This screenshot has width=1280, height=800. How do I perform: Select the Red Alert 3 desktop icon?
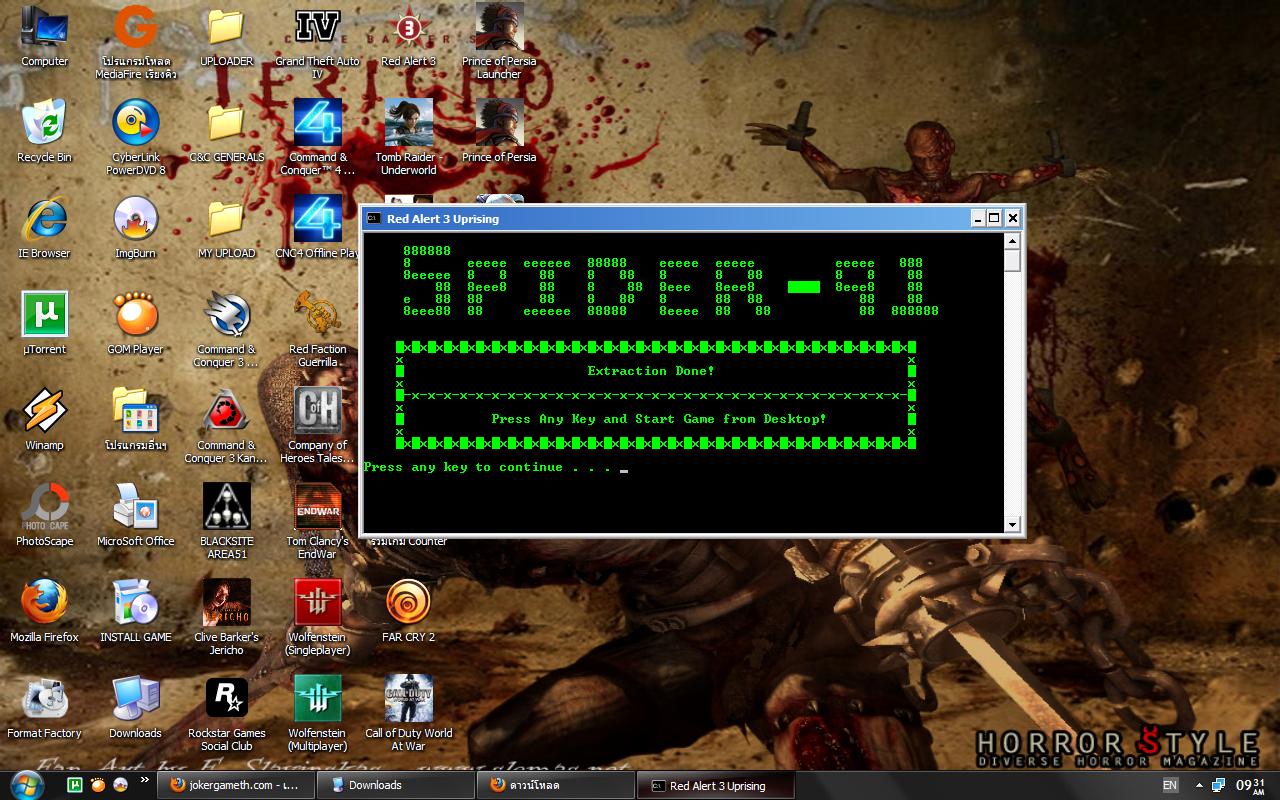click(x=409, y=35)
